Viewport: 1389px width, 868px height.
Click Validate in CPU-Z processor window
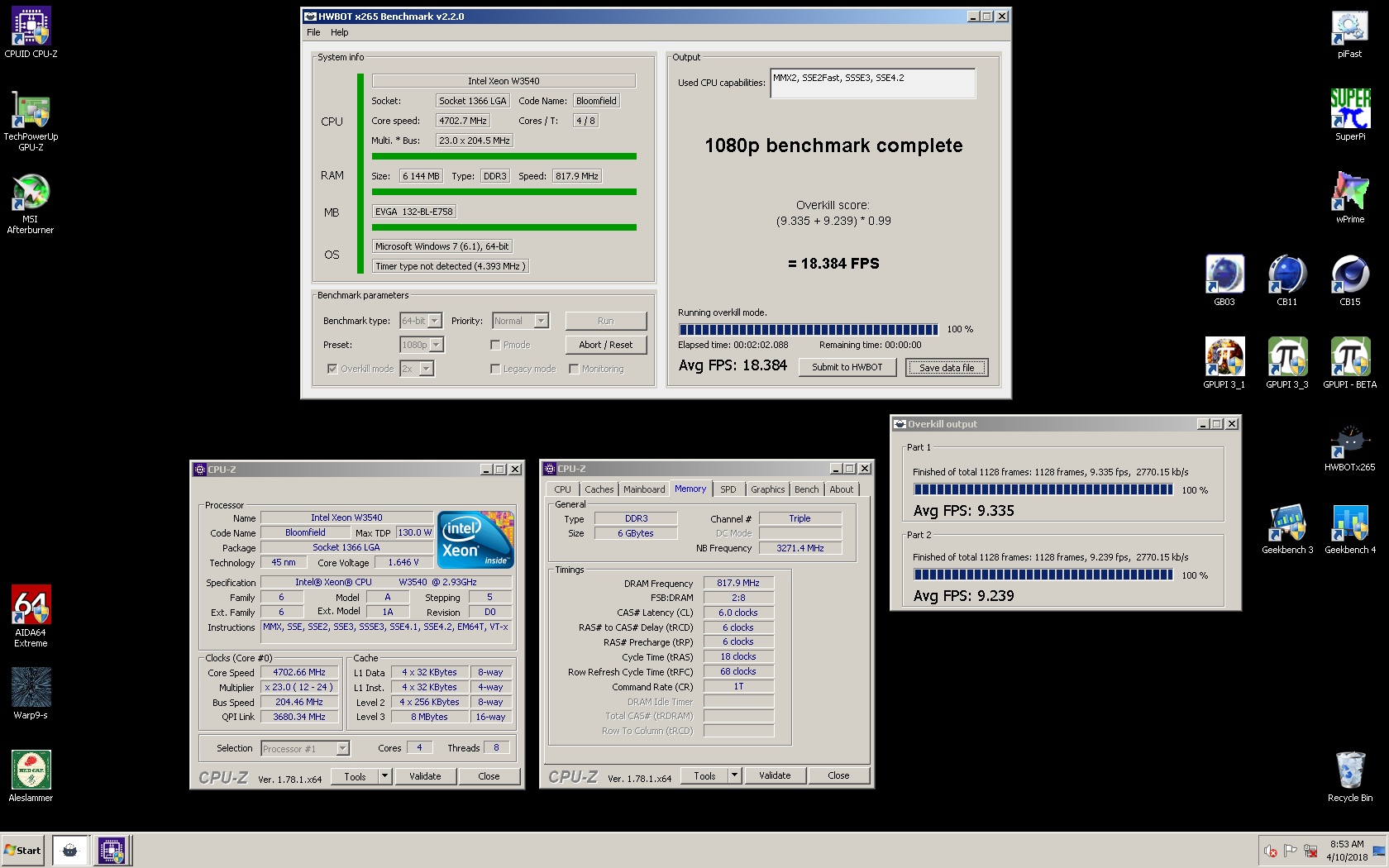425,776
